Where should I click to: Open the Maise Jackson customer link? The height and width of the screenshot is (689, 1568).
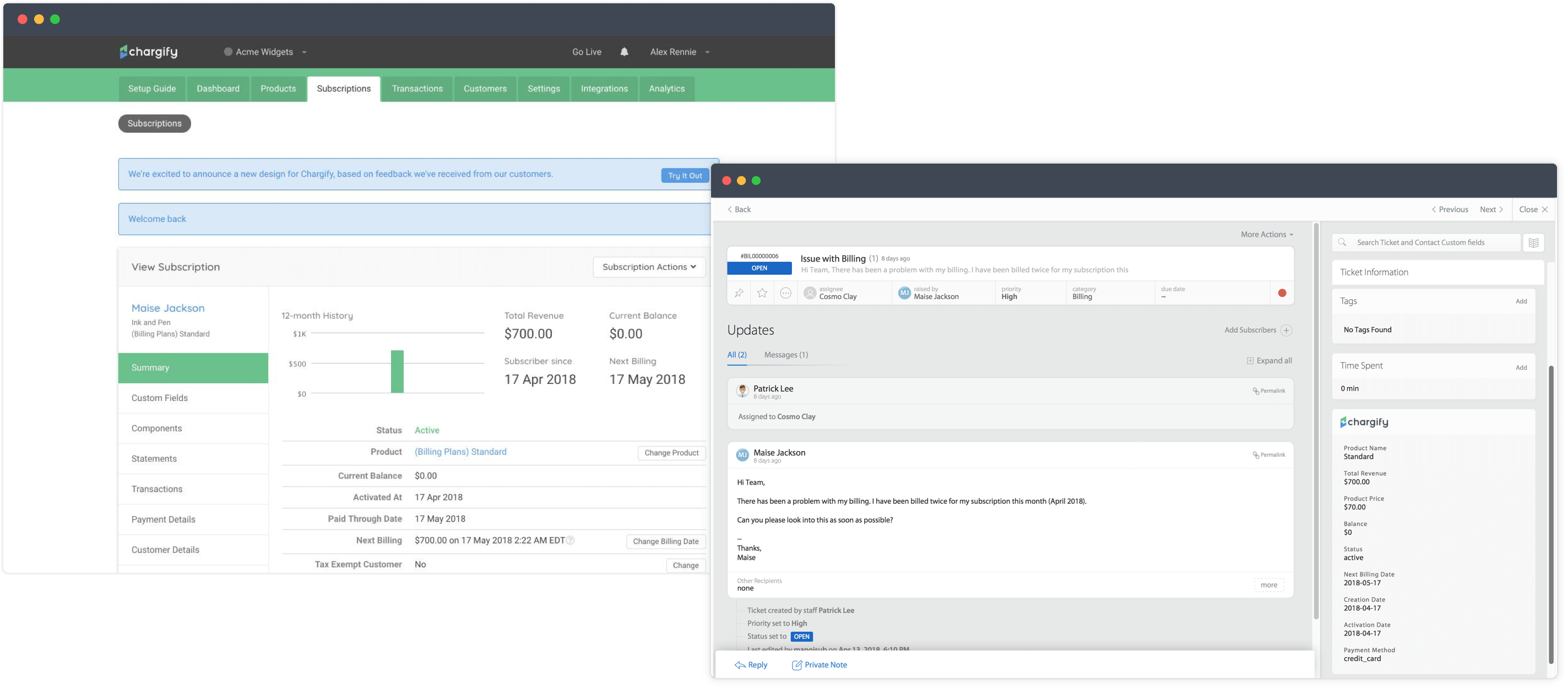168,308
